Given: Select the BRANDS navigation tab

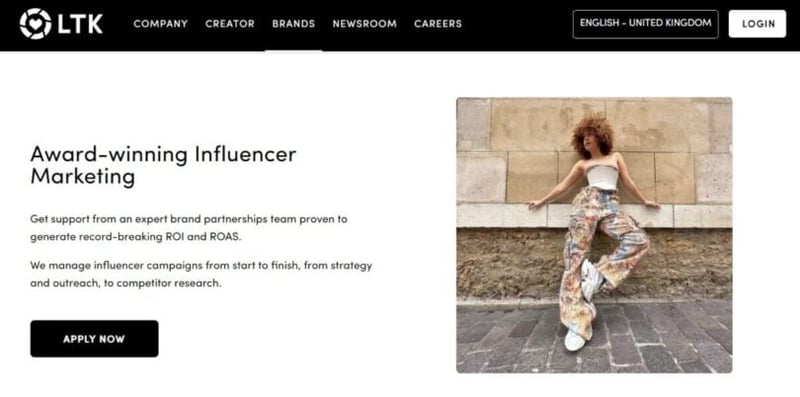Looking at the screenshot, I should 293,24.
